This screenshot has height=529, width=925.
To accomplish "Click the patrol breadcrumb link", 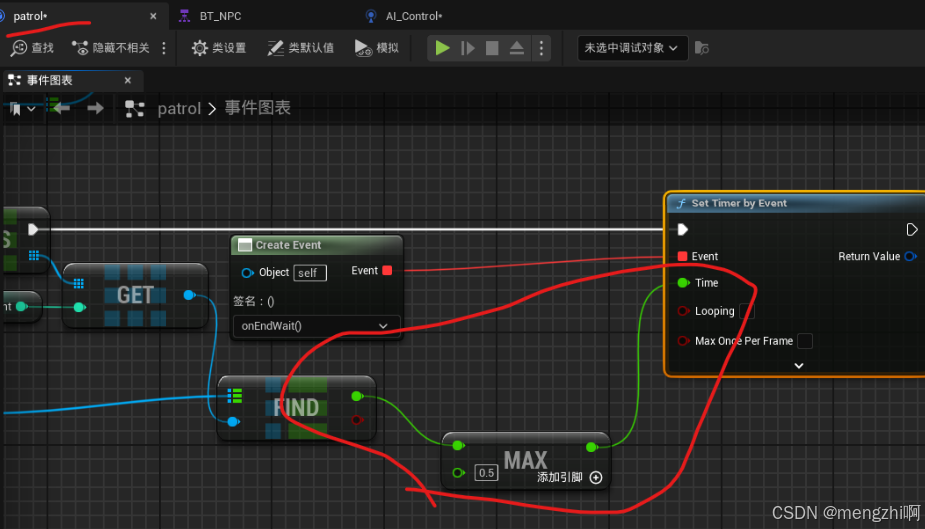I will point(179,109).
